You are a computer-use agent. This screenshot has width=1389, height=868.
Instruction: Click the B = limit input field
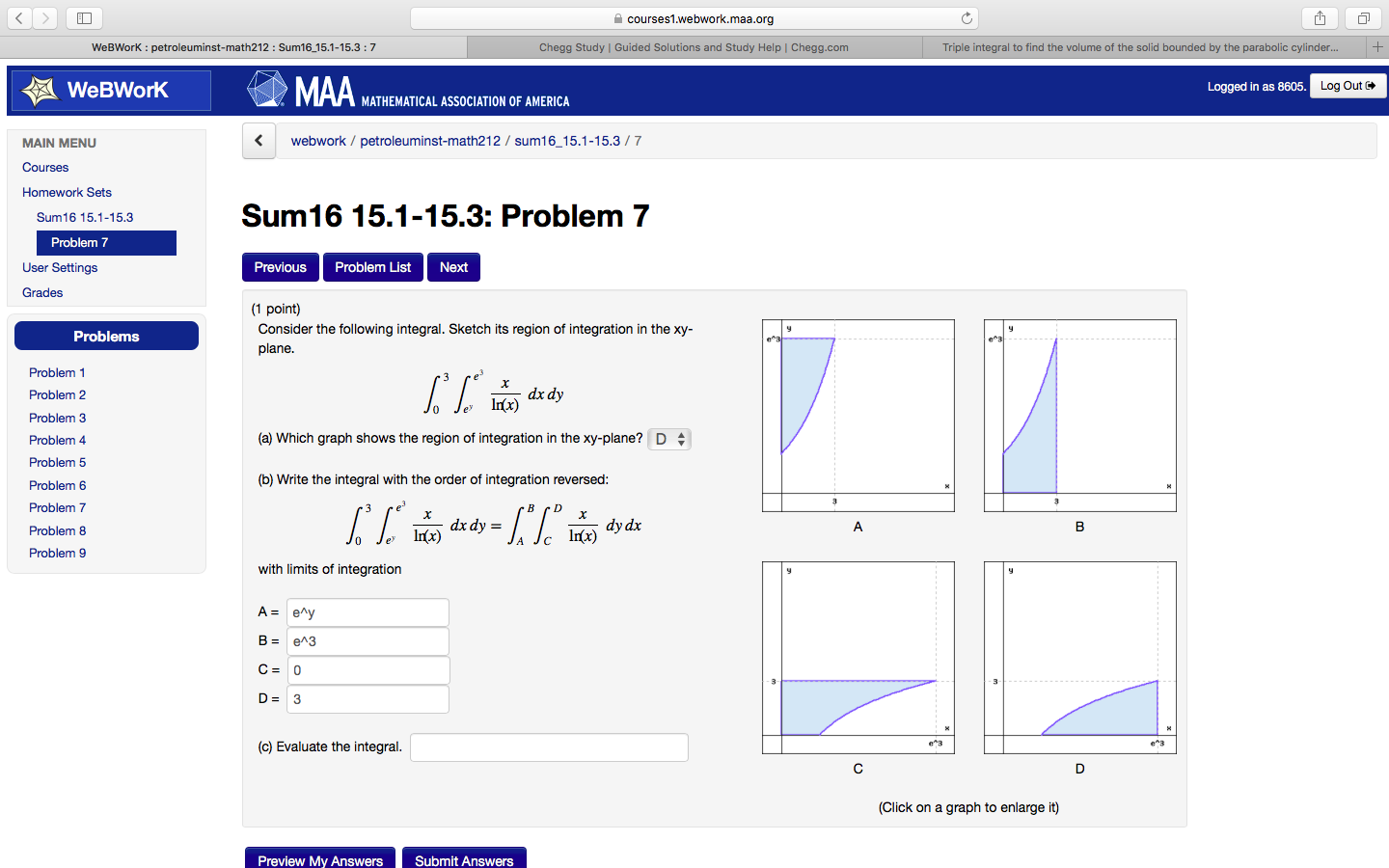[x=368, y=641]
